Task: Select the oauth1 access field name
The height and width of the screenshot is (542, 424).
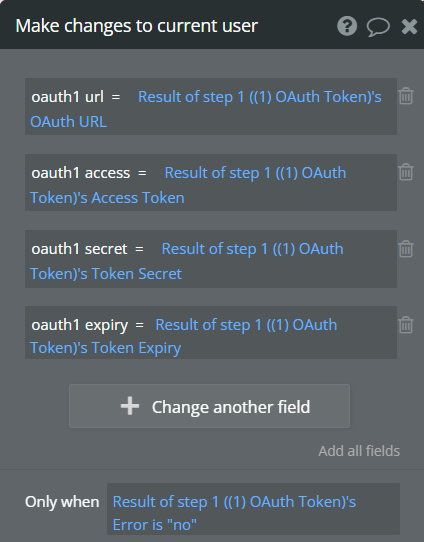Action: [x=81, y=173]
